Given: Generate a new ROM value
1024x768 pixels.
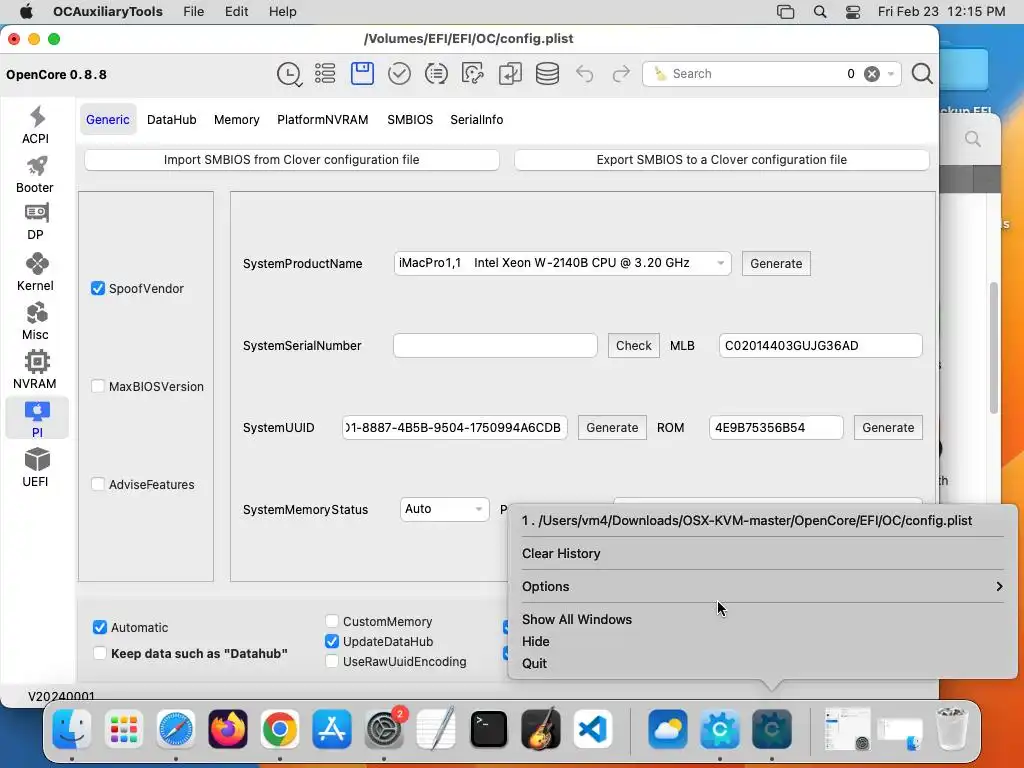Looking at the screenshot, I should click(888, 428).
